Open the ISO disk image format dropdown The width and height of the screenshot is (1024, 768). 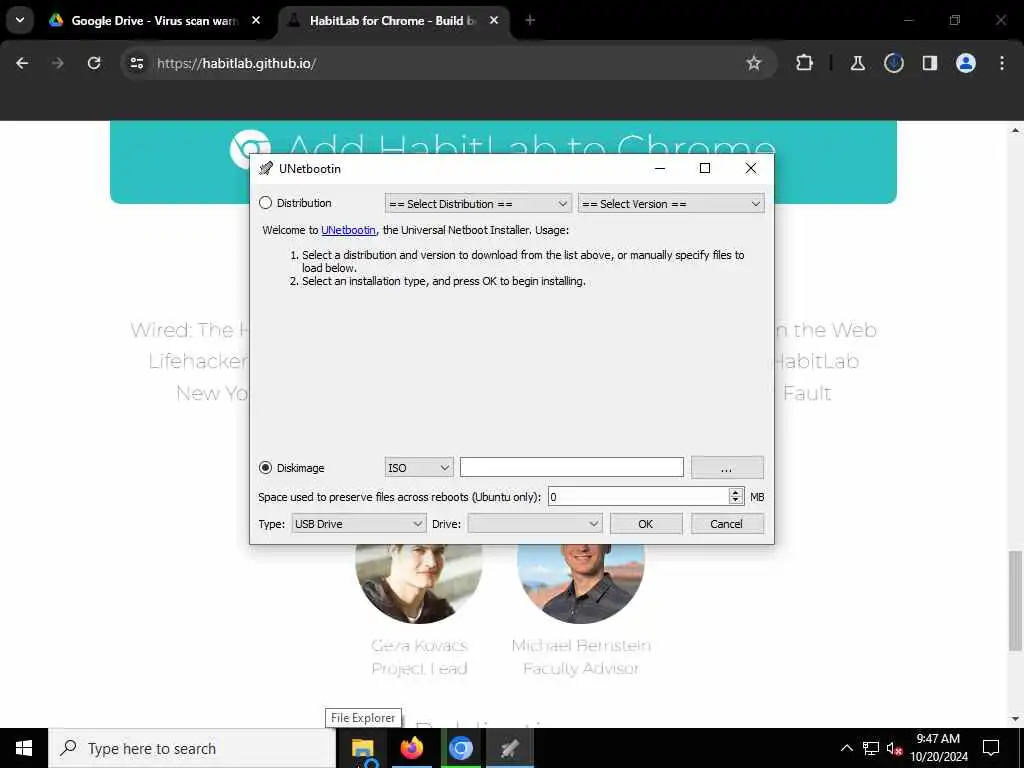pos(419,468)
